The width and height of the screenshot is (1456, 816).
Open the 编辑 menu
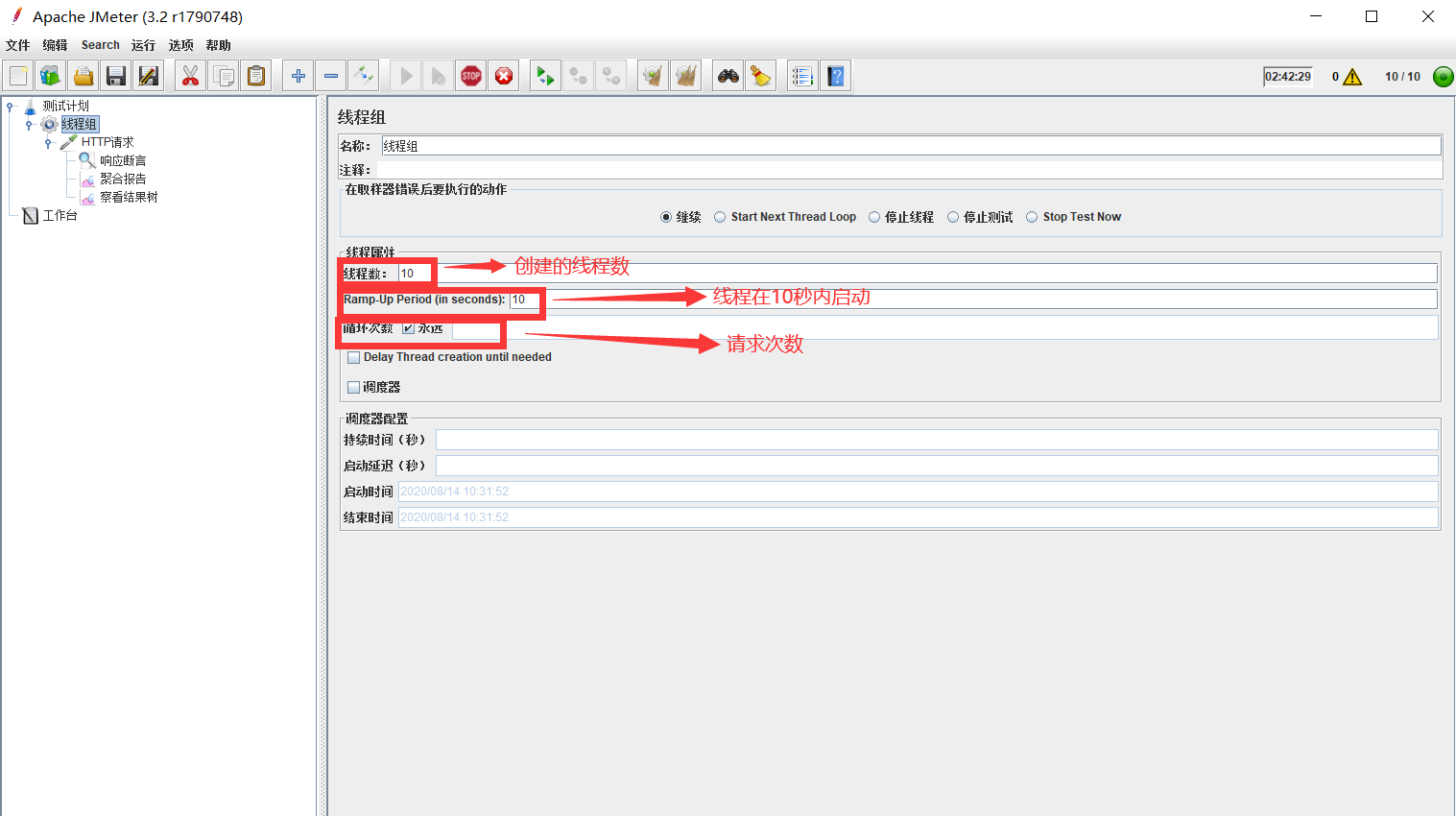(55, 45)
